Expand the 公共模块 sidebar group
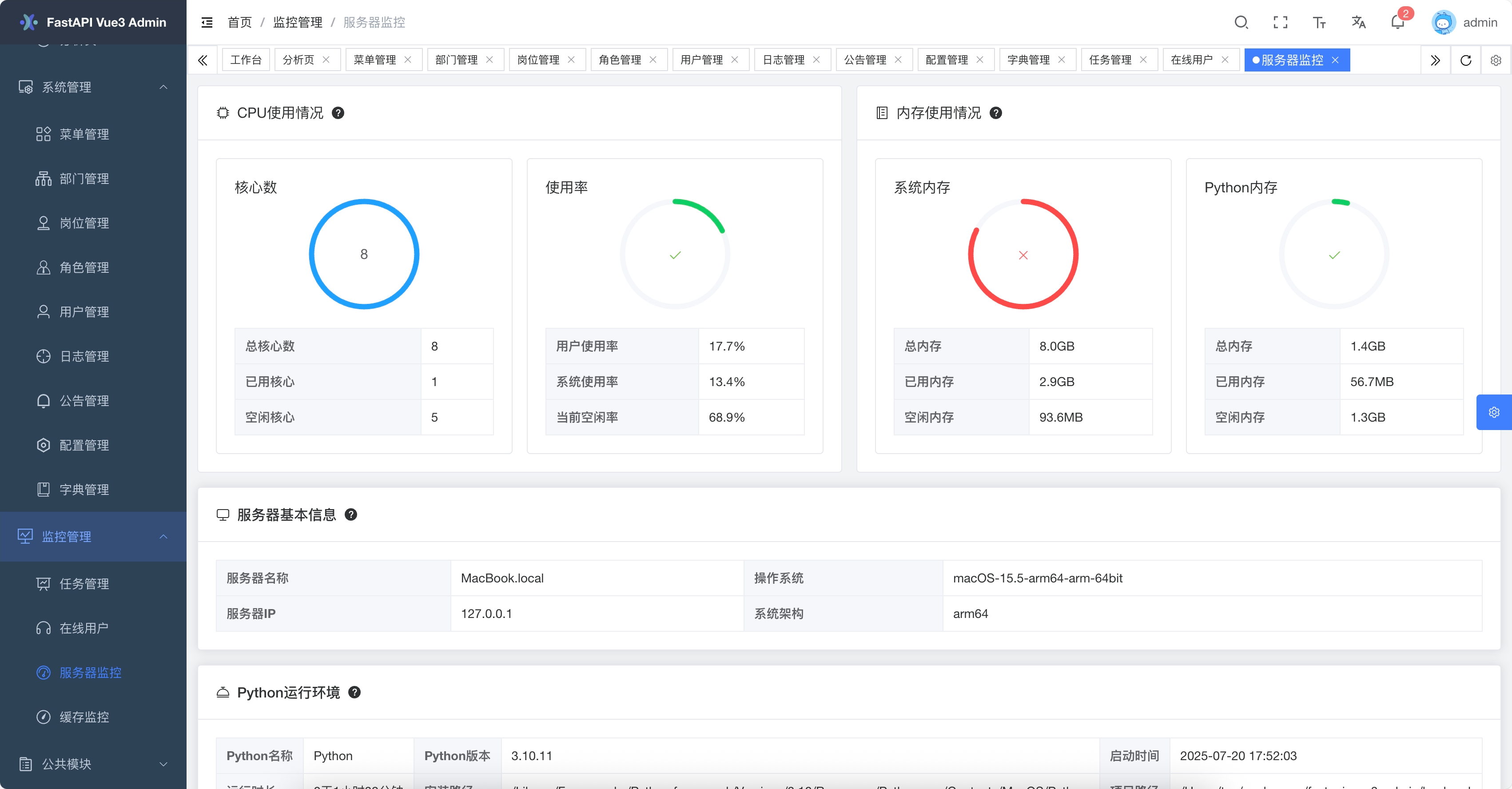 click(x=93, y=764)
